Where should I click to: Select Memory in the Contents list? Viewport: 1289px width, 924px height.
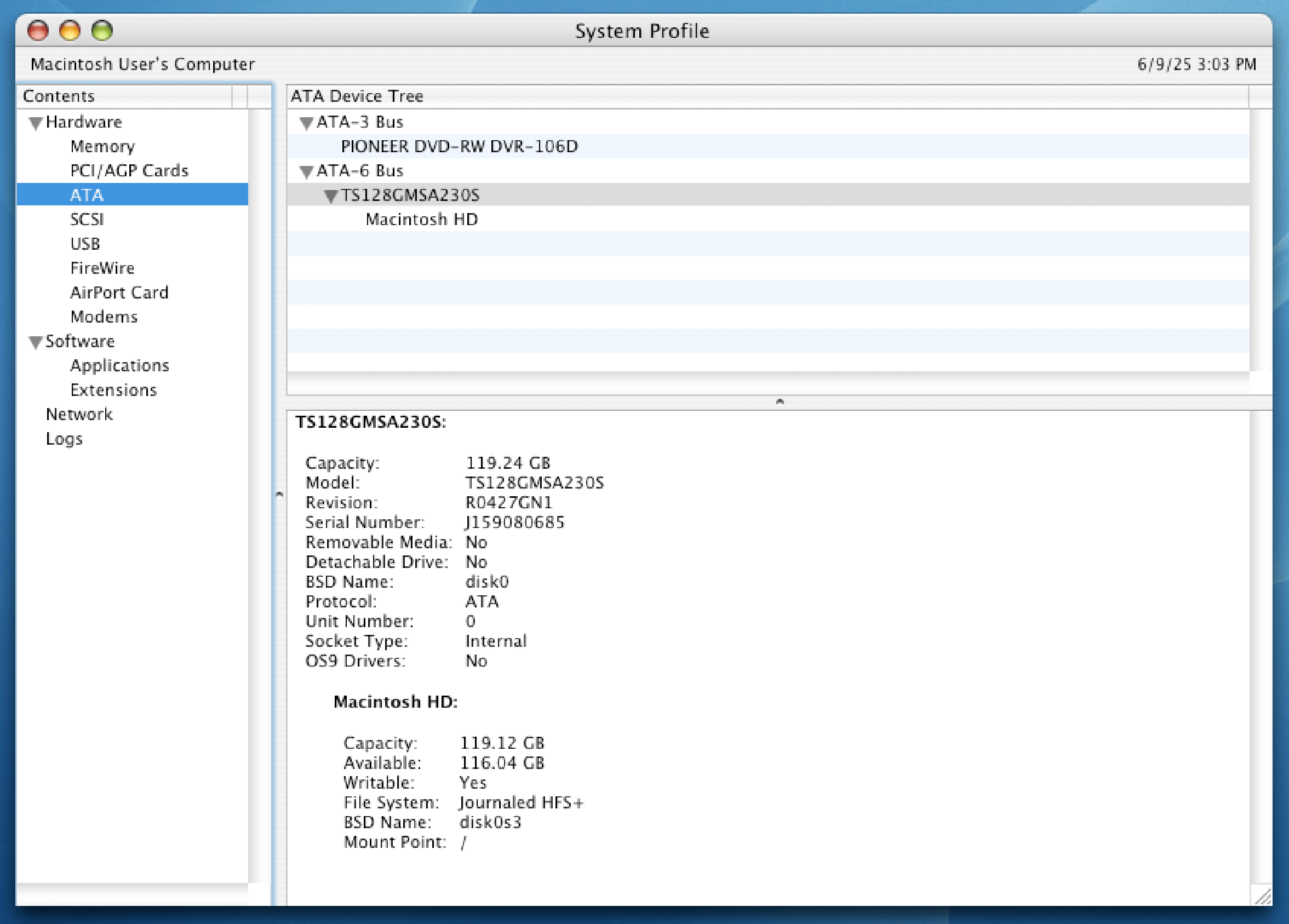[102, 147]
